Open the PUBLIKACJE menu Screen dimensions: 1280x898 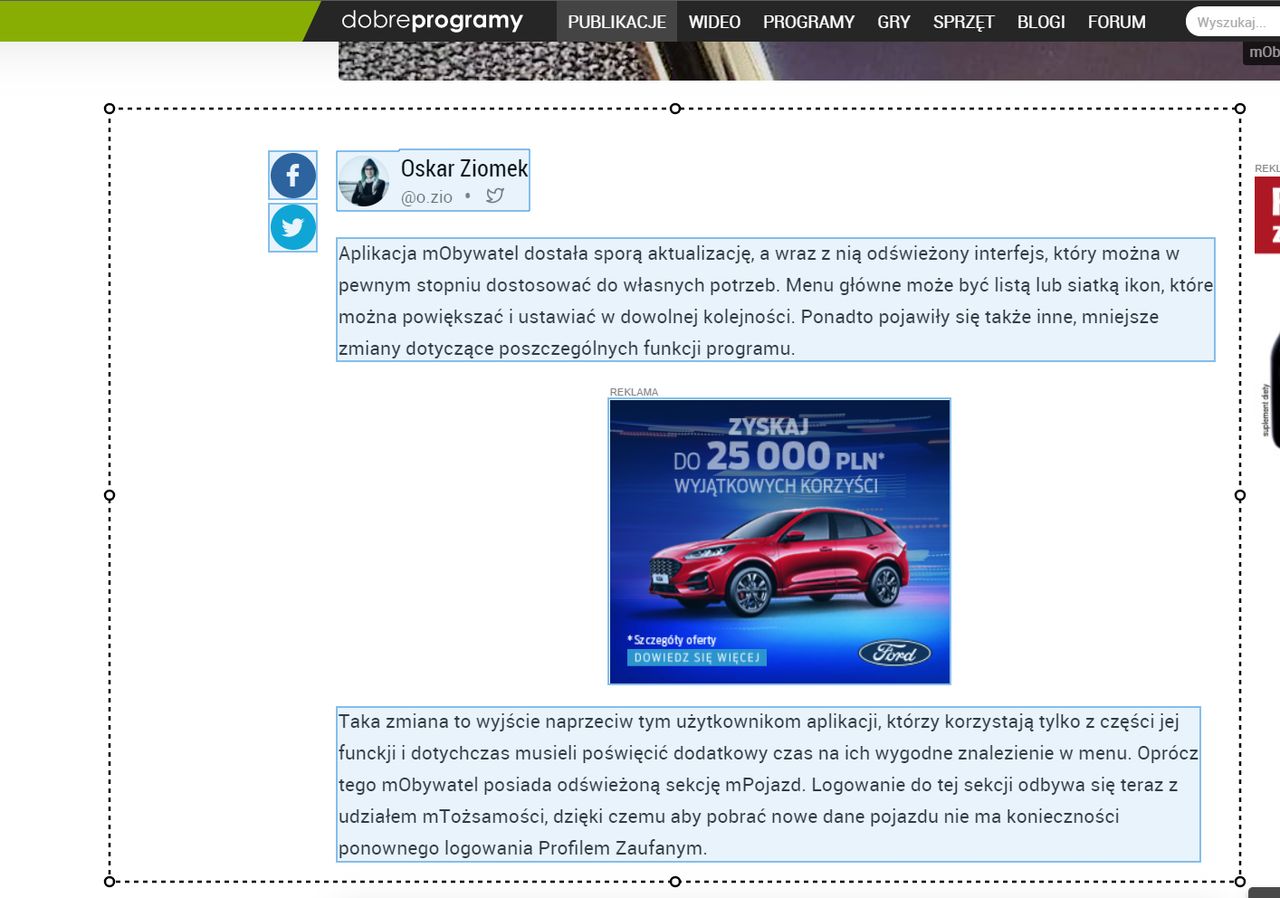tap(617, 21)
